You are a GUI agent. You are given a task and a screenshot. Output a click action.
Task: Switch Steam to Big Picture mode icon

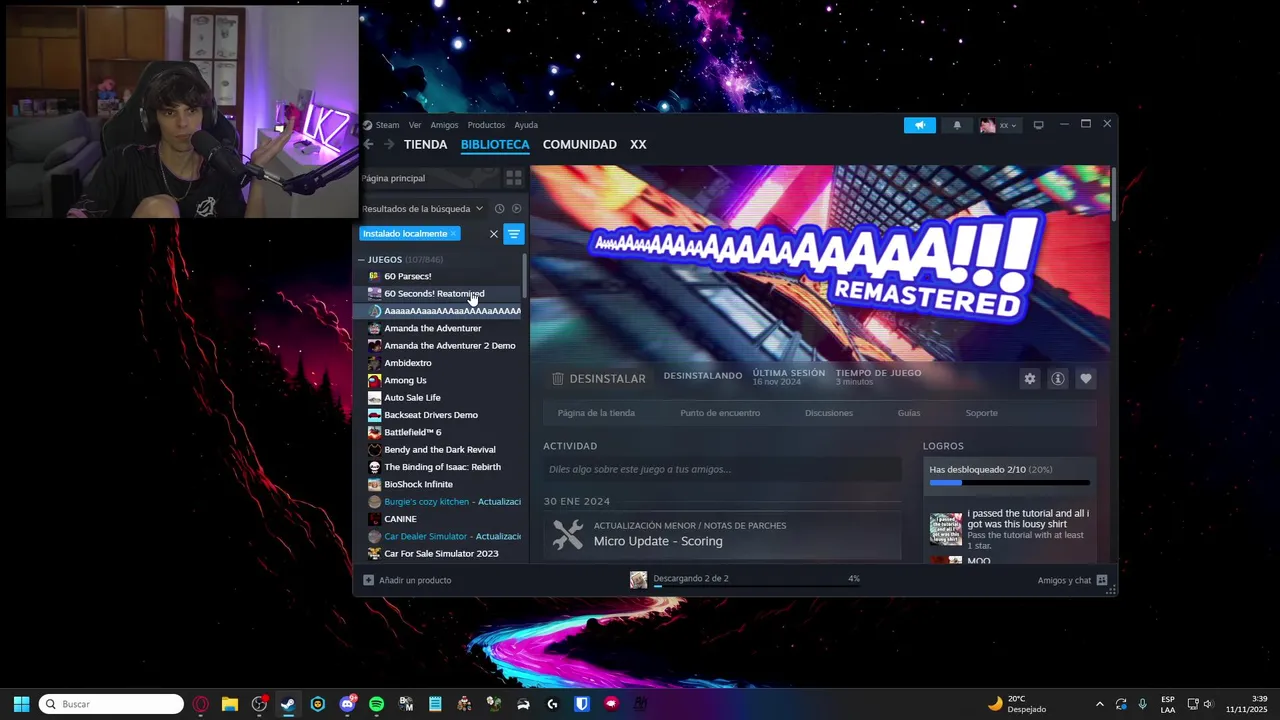pyautogui.click(x=1038, y=125)
